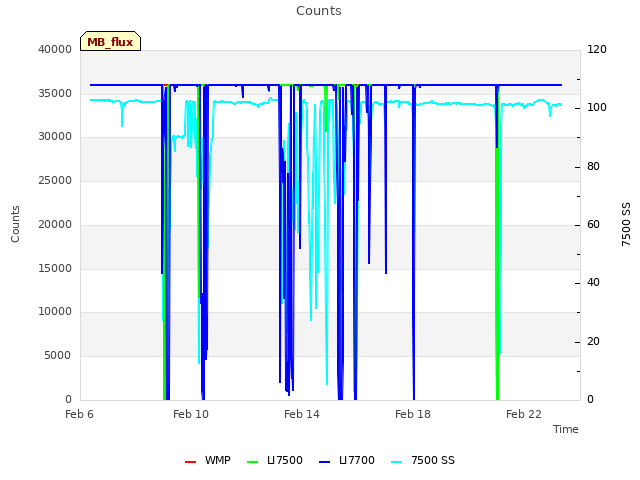Click the vertical Counts left axis label
640x480 pixels.
click(15, 224)
